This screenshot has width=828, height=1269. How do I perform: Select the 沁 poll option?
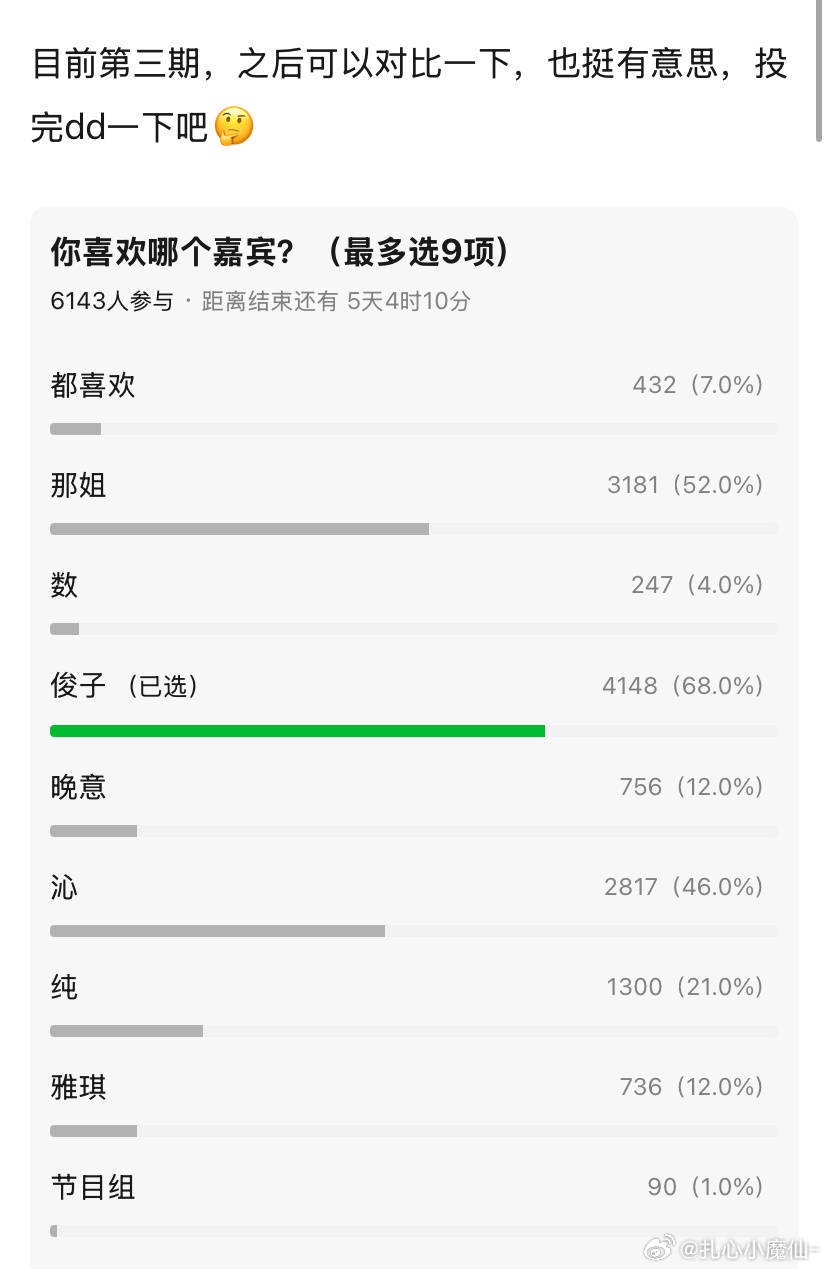pyautogui.click(x=414, y=901)
